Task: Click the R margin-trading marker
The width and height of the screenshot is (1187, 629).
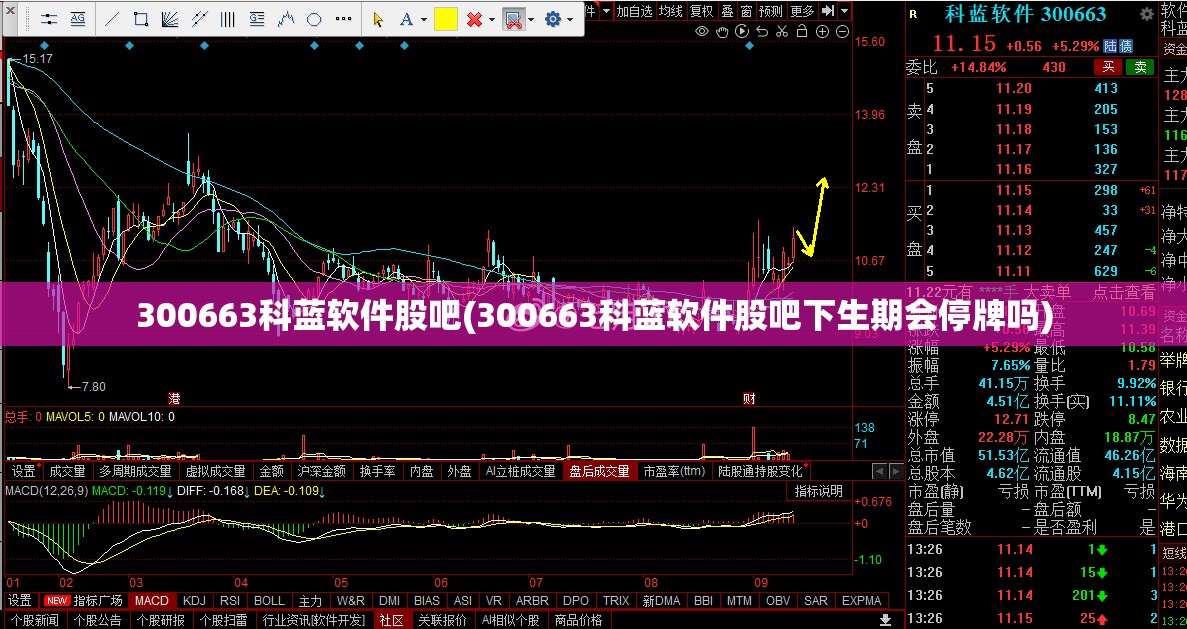Action: [x=914, y=13]
